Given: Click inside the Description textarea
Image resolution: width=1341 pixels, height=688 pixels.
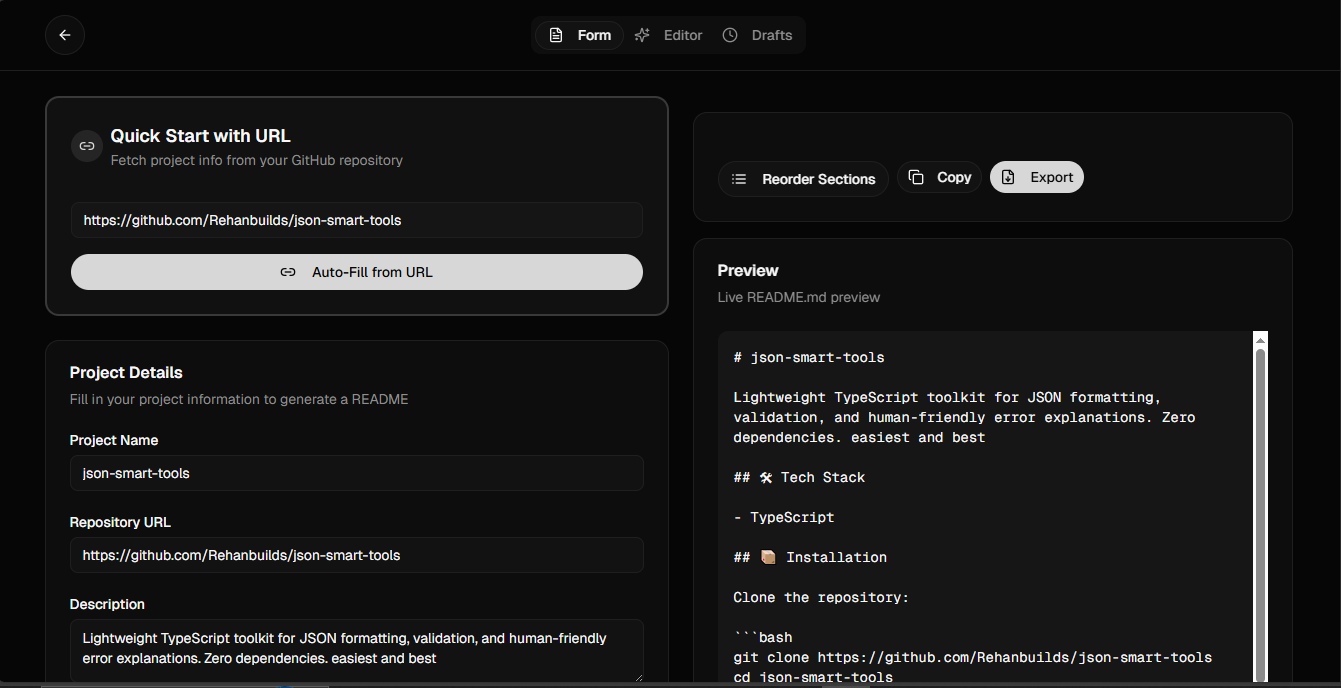Looking at the screenshot, I should click(357, 648).
